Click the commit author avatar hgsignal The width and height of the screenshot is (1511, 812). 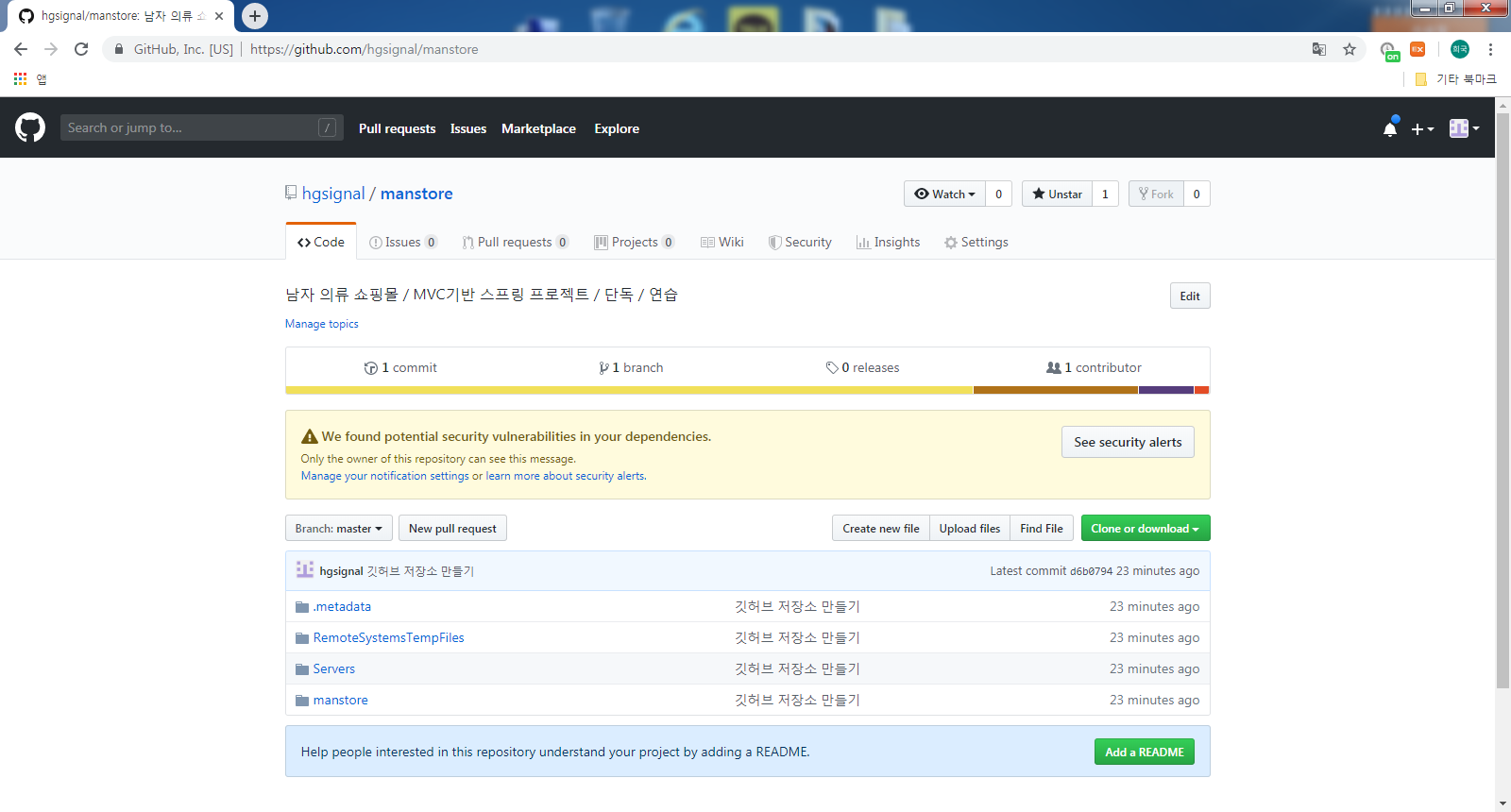pyautogui.click(x=305, y=569)
